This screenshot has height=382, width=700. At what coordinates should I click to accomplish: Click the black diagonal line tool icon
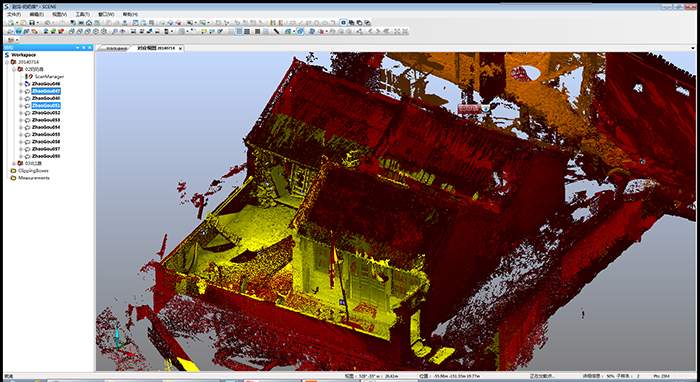point(277,31)
